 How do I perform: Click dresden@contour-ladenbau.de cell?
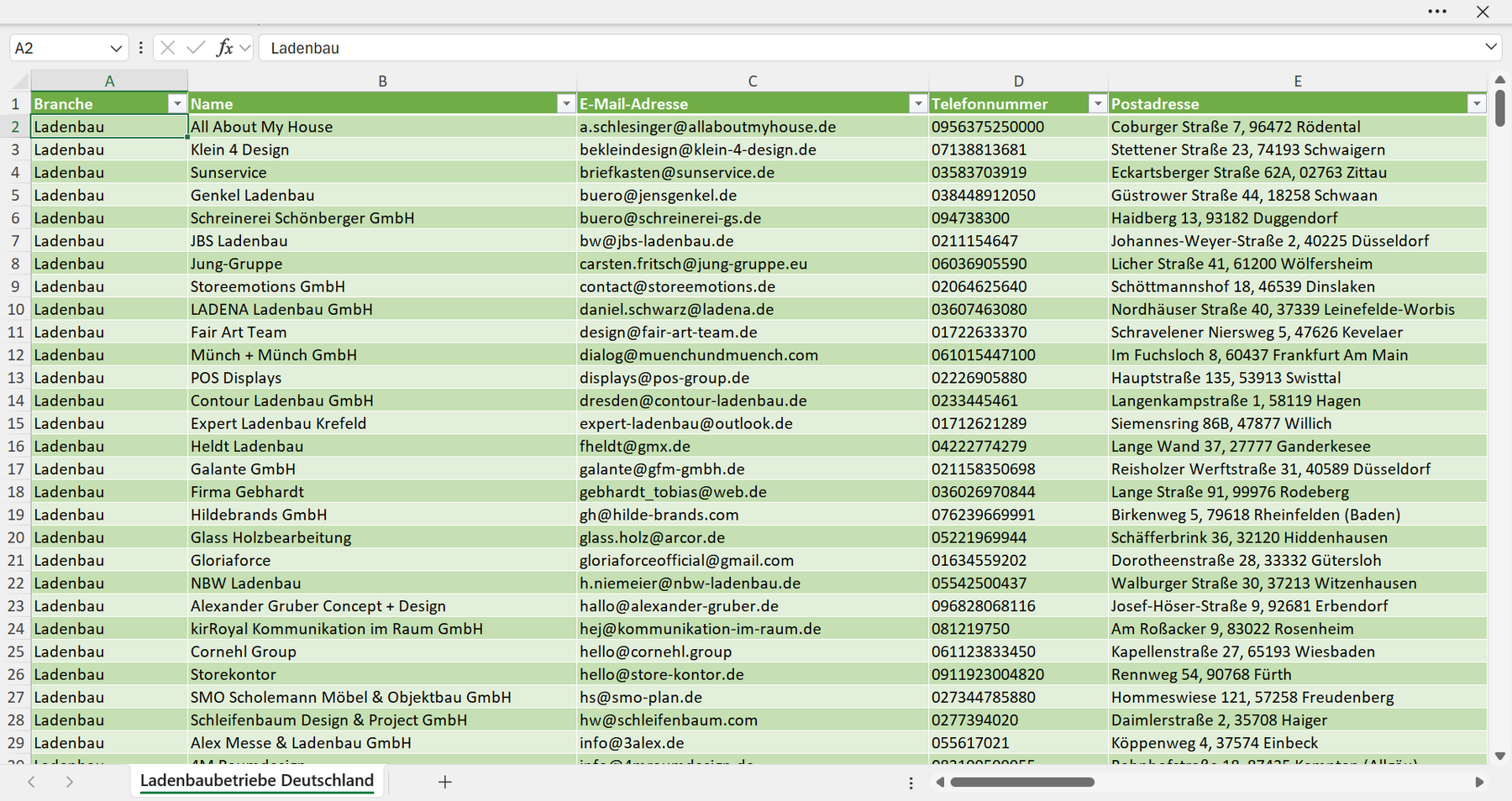tap(753, 400)
